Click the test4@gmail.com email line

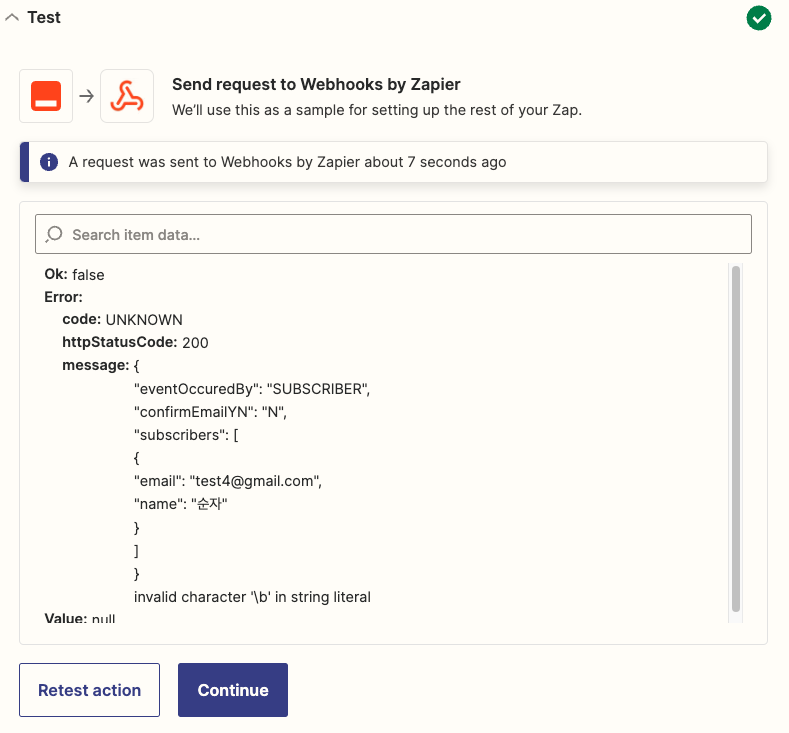pos(228,481)
